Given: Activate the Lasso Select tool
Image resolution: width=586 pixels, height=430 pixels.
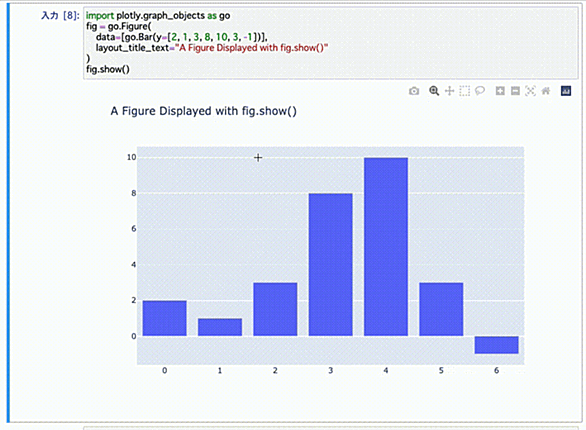Looking at the screenshot, I should pos(480,91).
